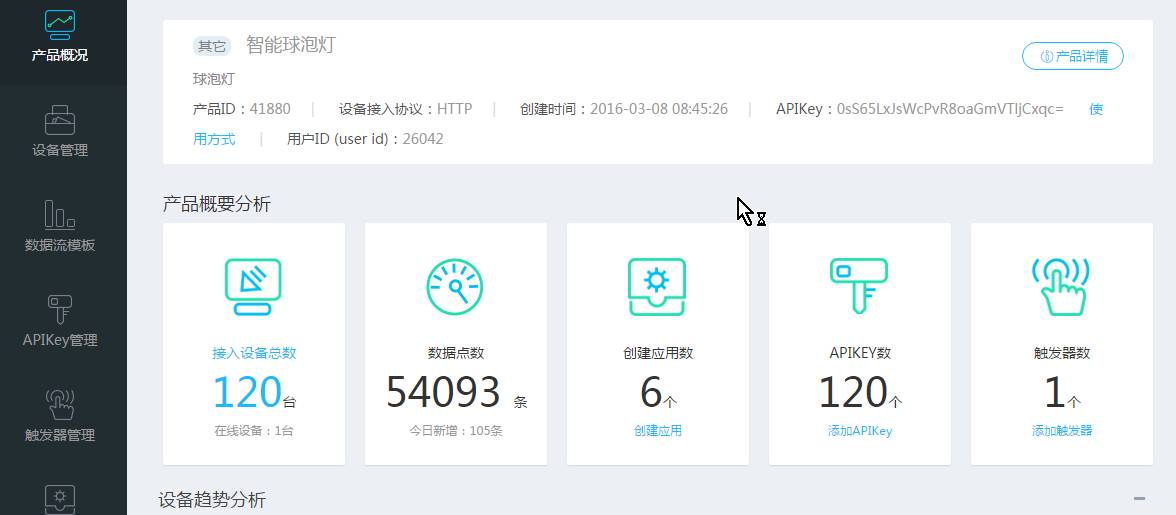This screenshot has height=515, width=1176.
Task: Click the 添加APIKey link
Action: (x=860, y=430)
